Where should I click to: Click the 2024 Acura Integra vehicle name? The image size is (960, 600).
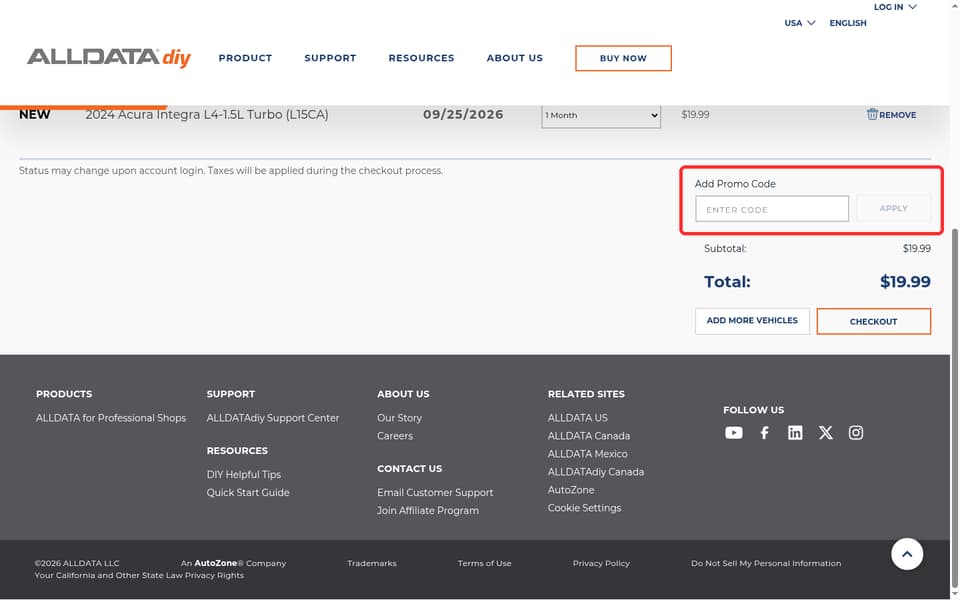click(206, 114)
